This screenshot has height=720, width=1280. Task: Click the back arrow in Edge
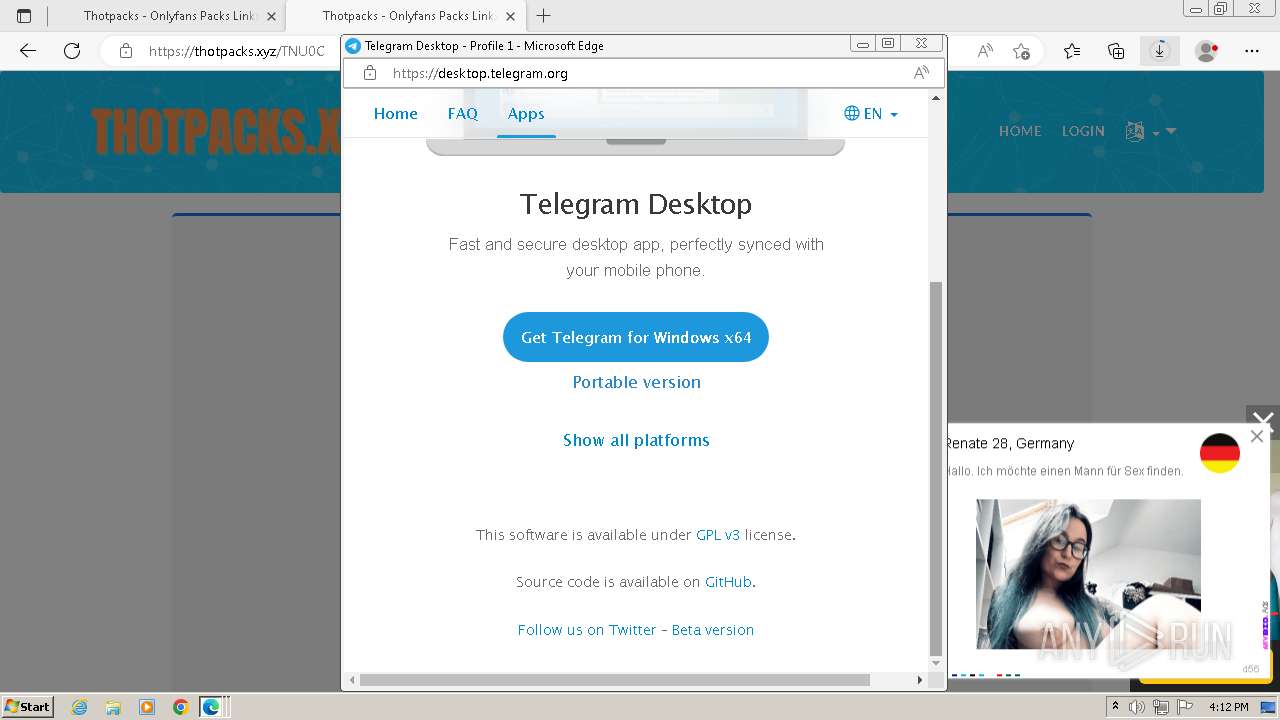(28, 51)
